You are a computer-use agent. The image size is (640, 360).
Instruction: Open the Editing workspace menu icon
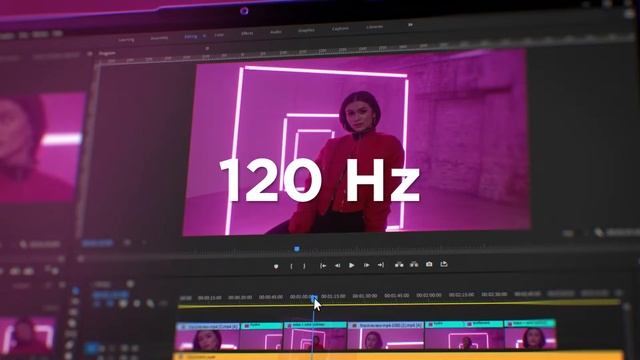(204, 36)
